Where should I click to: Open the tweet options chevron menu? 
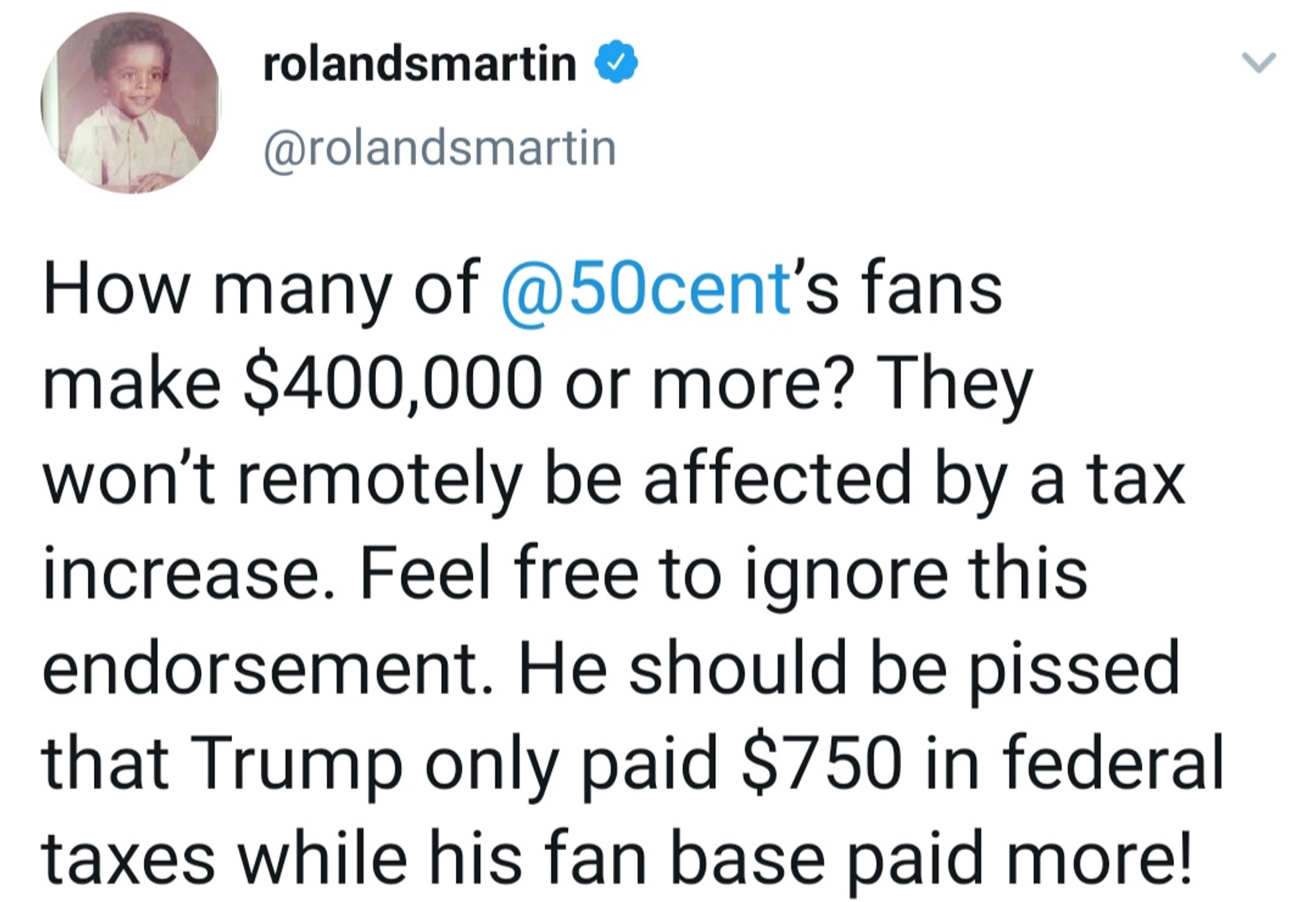click(1257, 63)
